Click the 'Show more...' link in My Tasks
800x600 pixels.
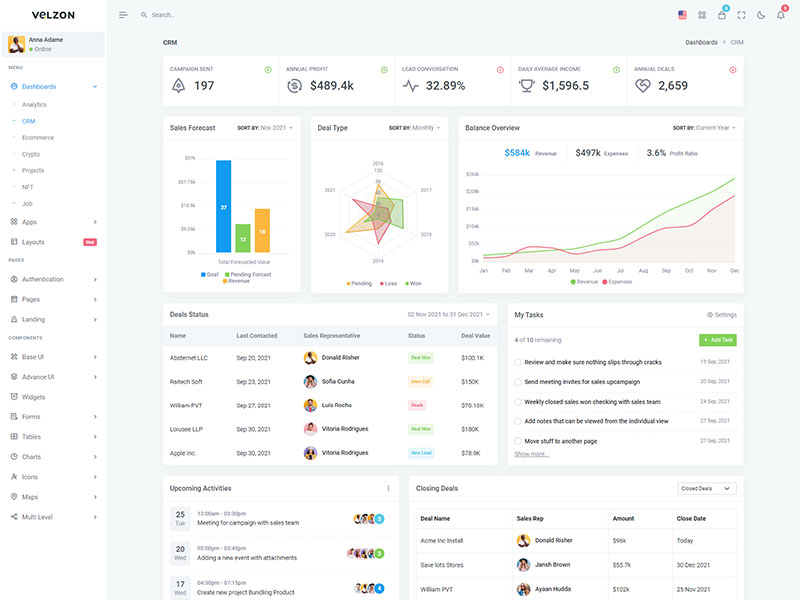(x=531, y=454)
